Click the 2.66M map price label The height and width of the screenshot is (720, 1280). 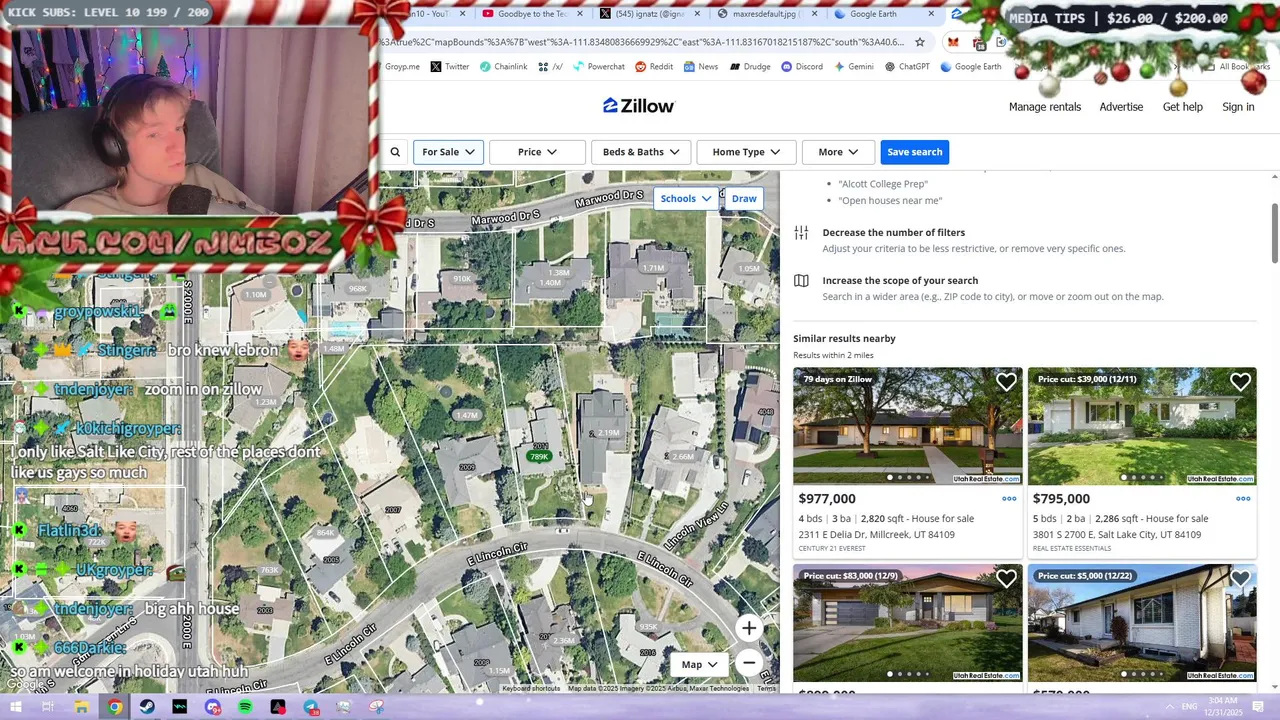pos(683,457)
